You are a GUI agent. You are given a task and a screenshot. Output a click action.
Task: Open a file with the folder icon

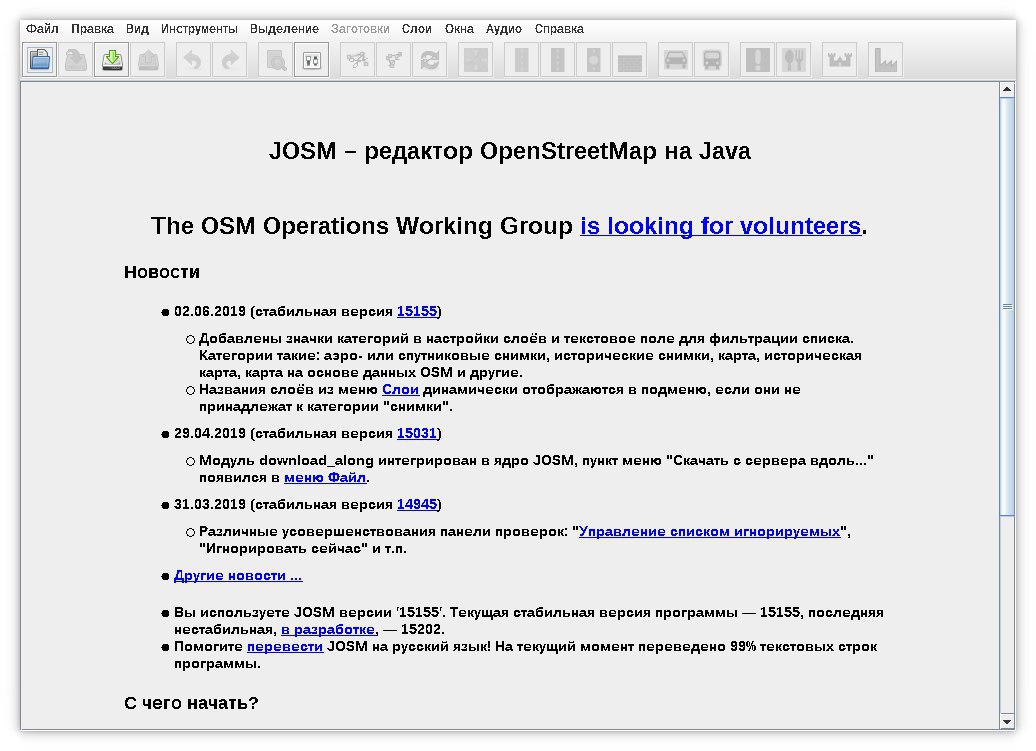coord(40,60)
